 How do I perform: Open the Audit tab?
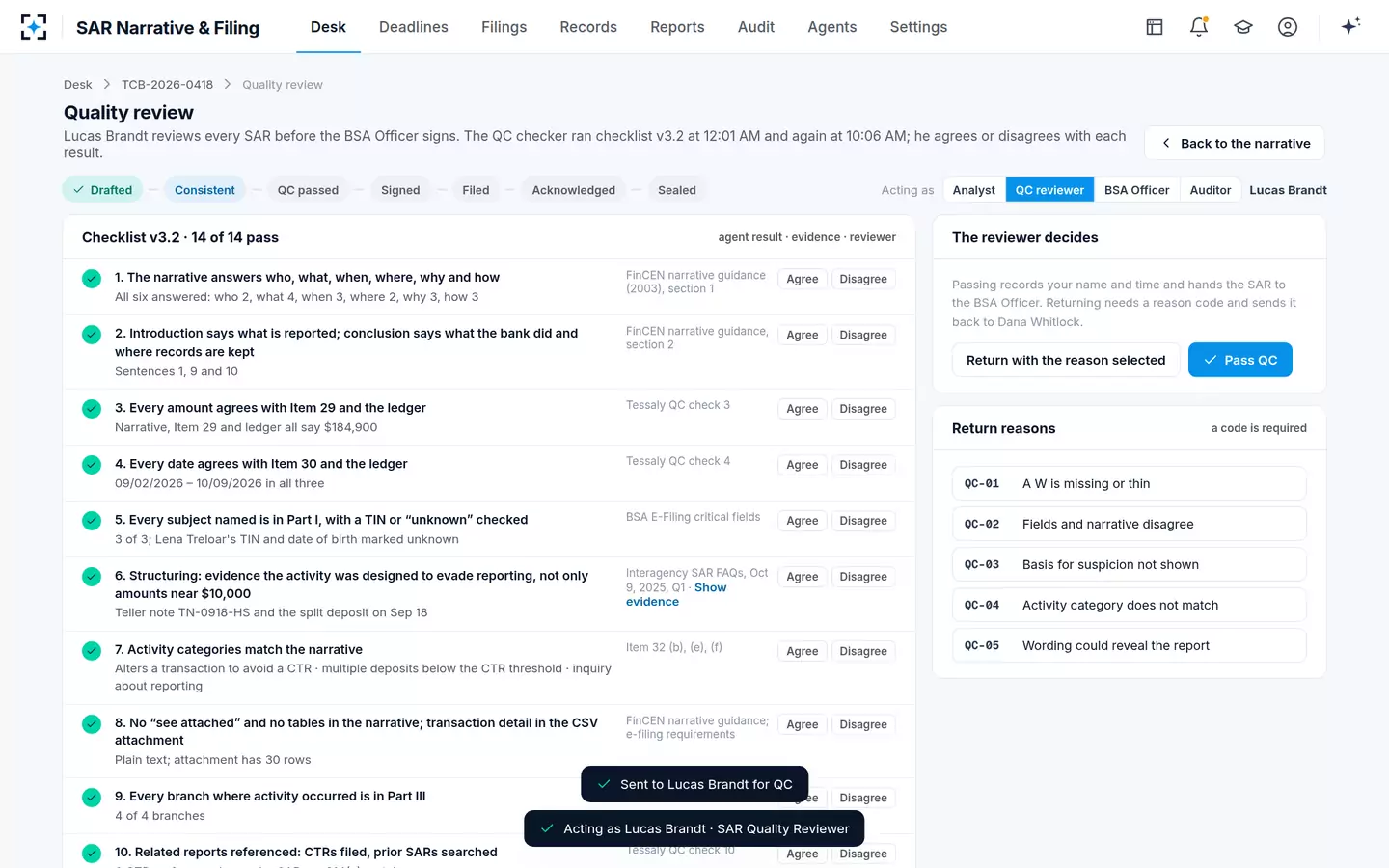click(x=756, y=27)
